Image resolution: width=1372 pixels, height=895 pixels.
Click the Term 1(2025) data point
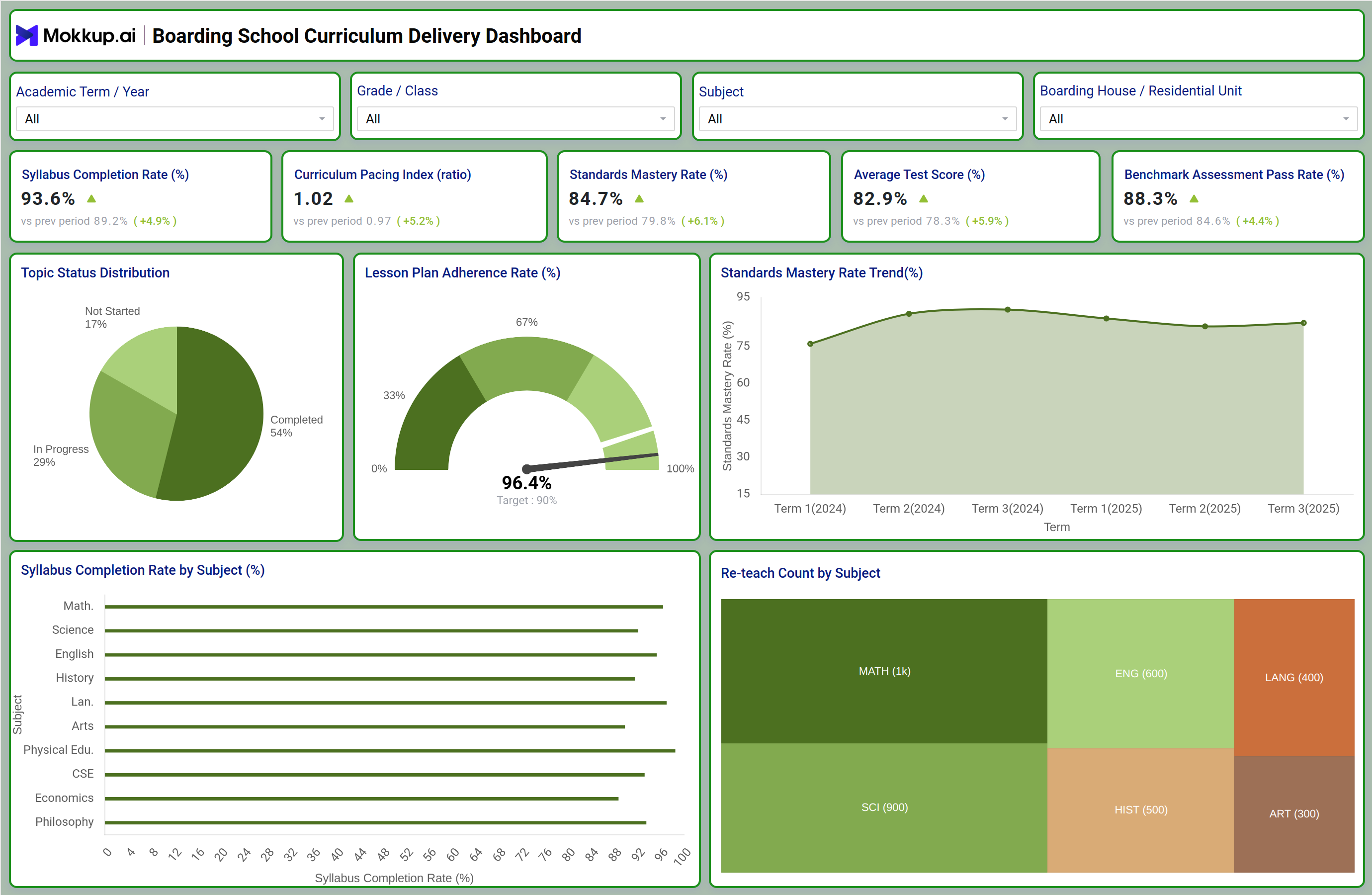[1106, 318]
